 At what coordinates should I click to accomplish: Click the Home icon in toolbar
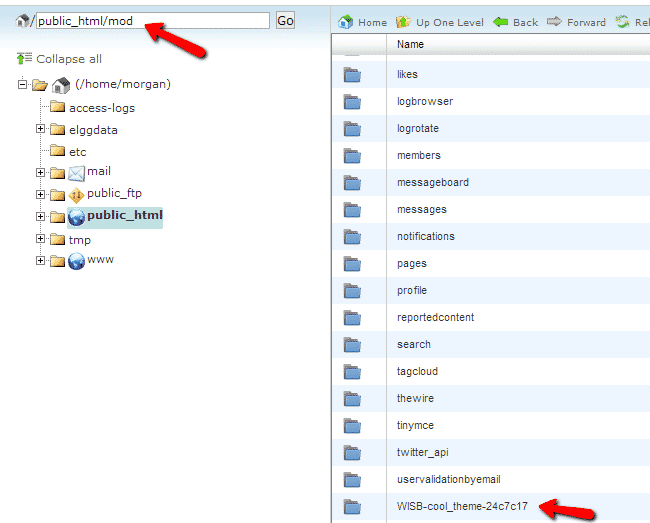345,22
